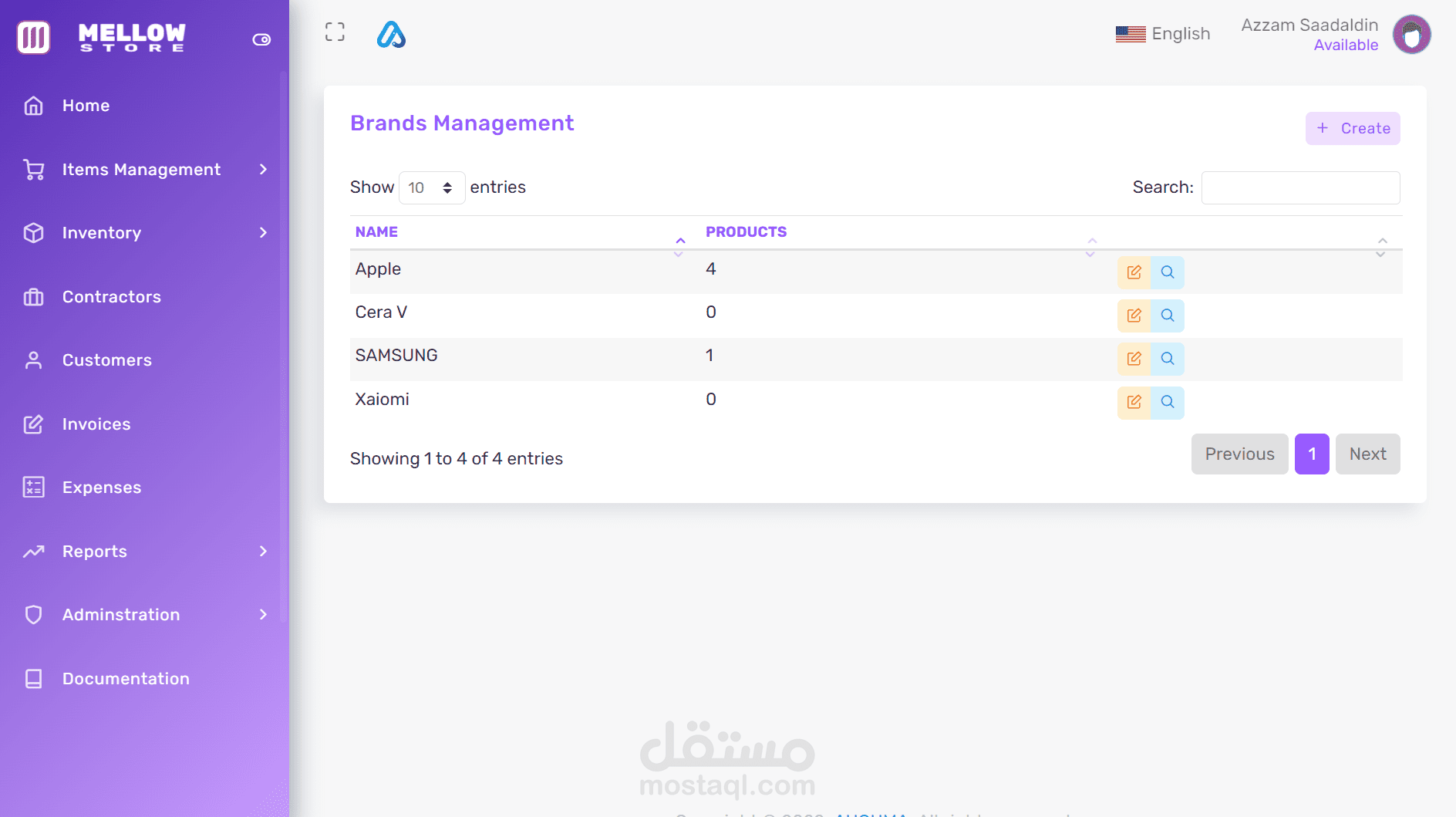The width and height of the screenshot is (1456, 817).
Task: Sort table by Products column
Action: tap(746, 232)
